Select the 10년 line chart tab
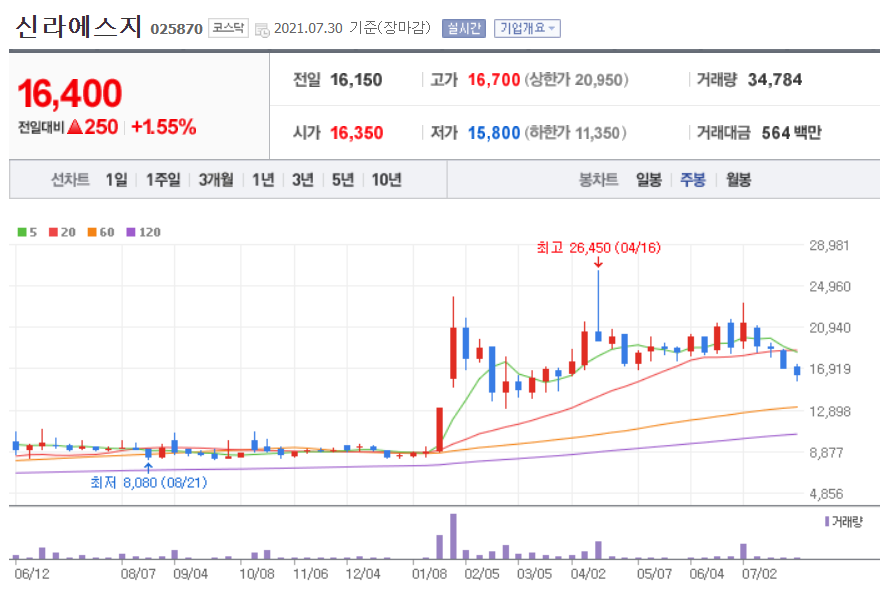This screenshot has width=880, height=589. pos(386,180)
